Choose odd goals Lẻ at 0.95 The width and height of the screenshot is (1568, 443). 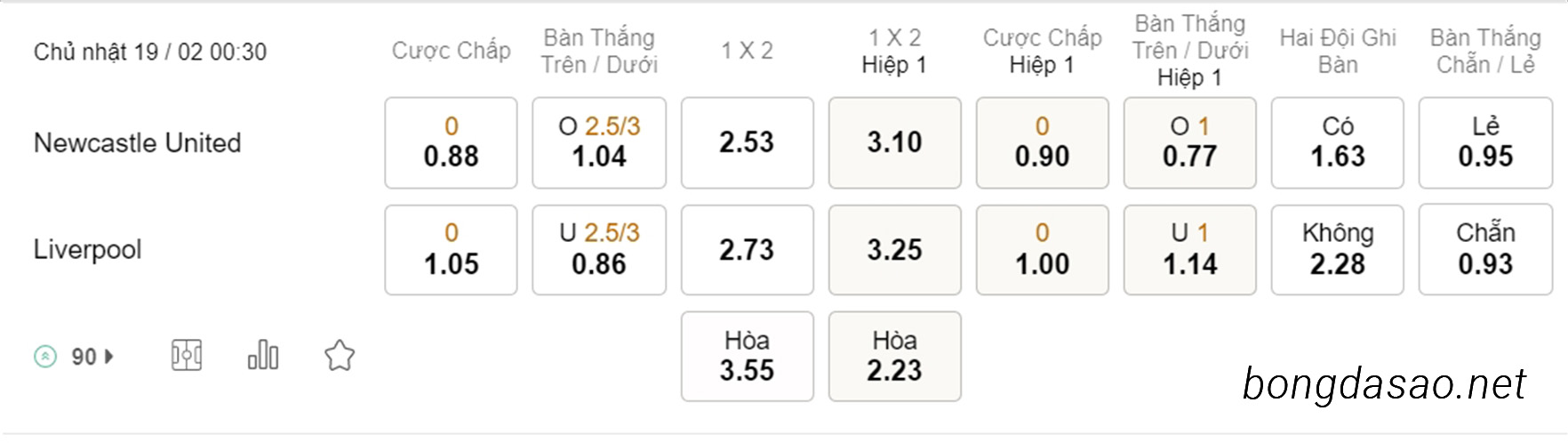click(1485, 142)
